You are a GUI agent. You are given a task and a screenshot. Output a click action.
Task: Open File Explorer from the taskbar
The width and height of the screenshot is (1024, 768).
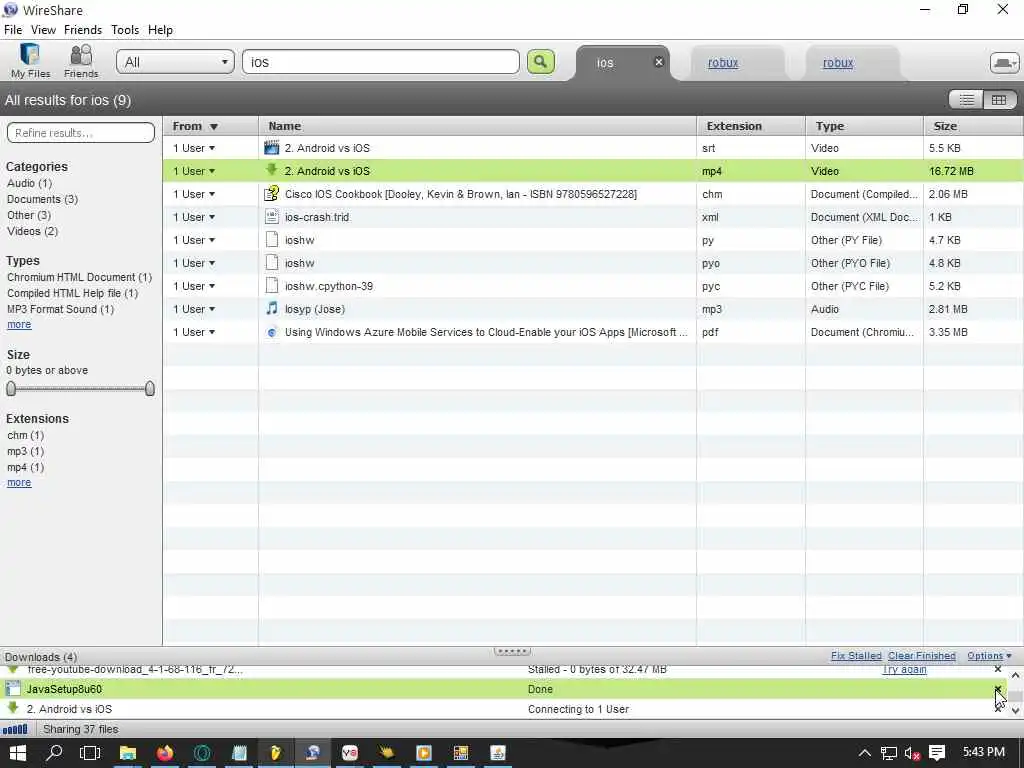[x=127, y=753]
